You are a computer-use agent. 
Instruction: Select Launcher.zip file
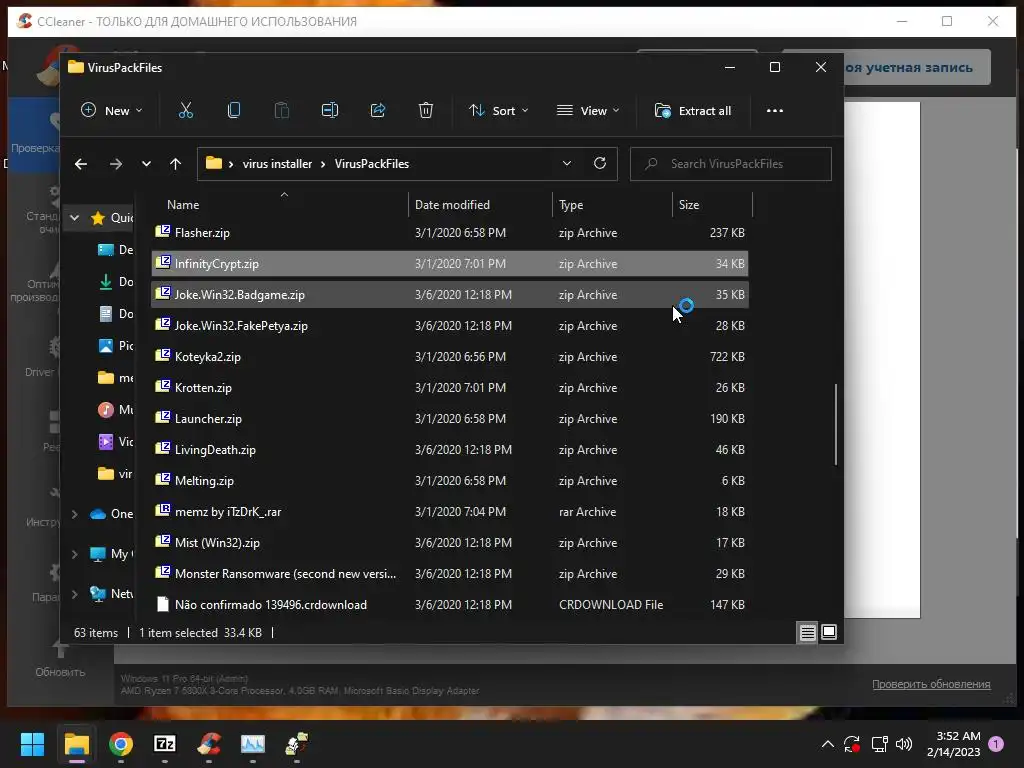coord(449,419)
